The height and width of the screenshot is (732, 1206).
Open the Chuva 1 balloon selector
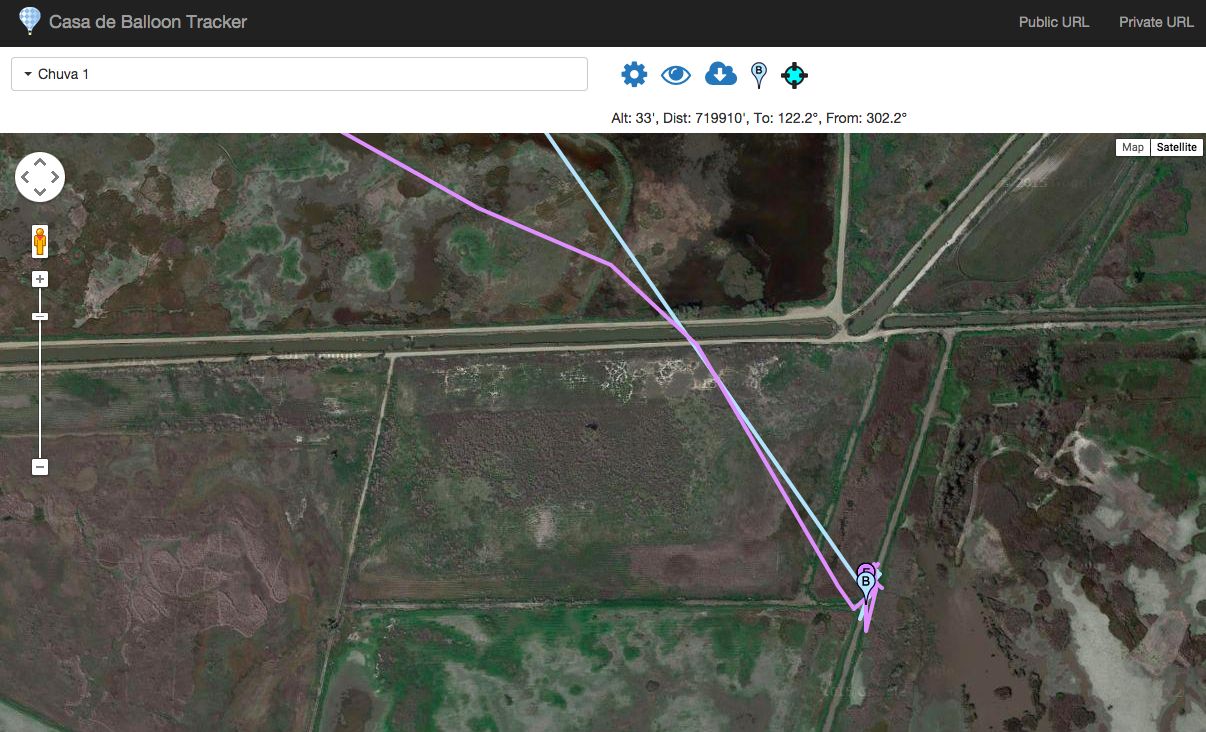pos(299,73)
